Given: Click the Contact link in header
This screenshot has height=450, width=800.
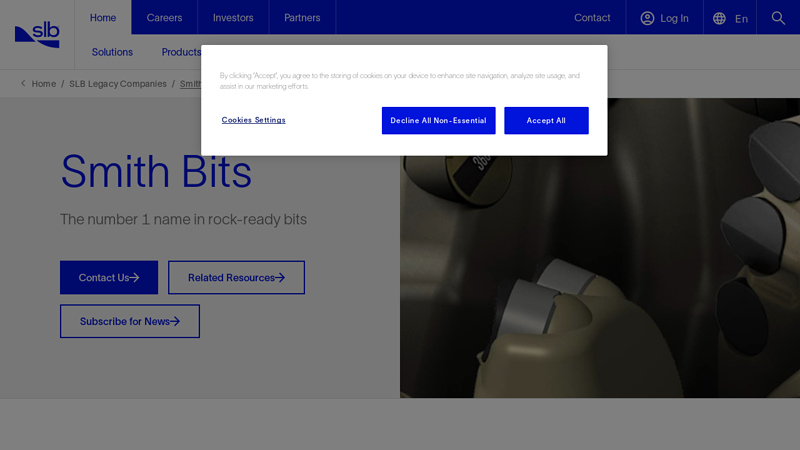Looking at the screenshot, I should point(592,18).
